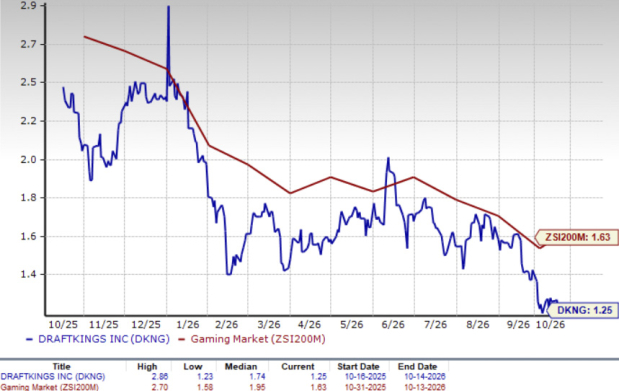Click the High column header
Screen dimensions: 619x391
pyautogui.click(x=147, y=367)
